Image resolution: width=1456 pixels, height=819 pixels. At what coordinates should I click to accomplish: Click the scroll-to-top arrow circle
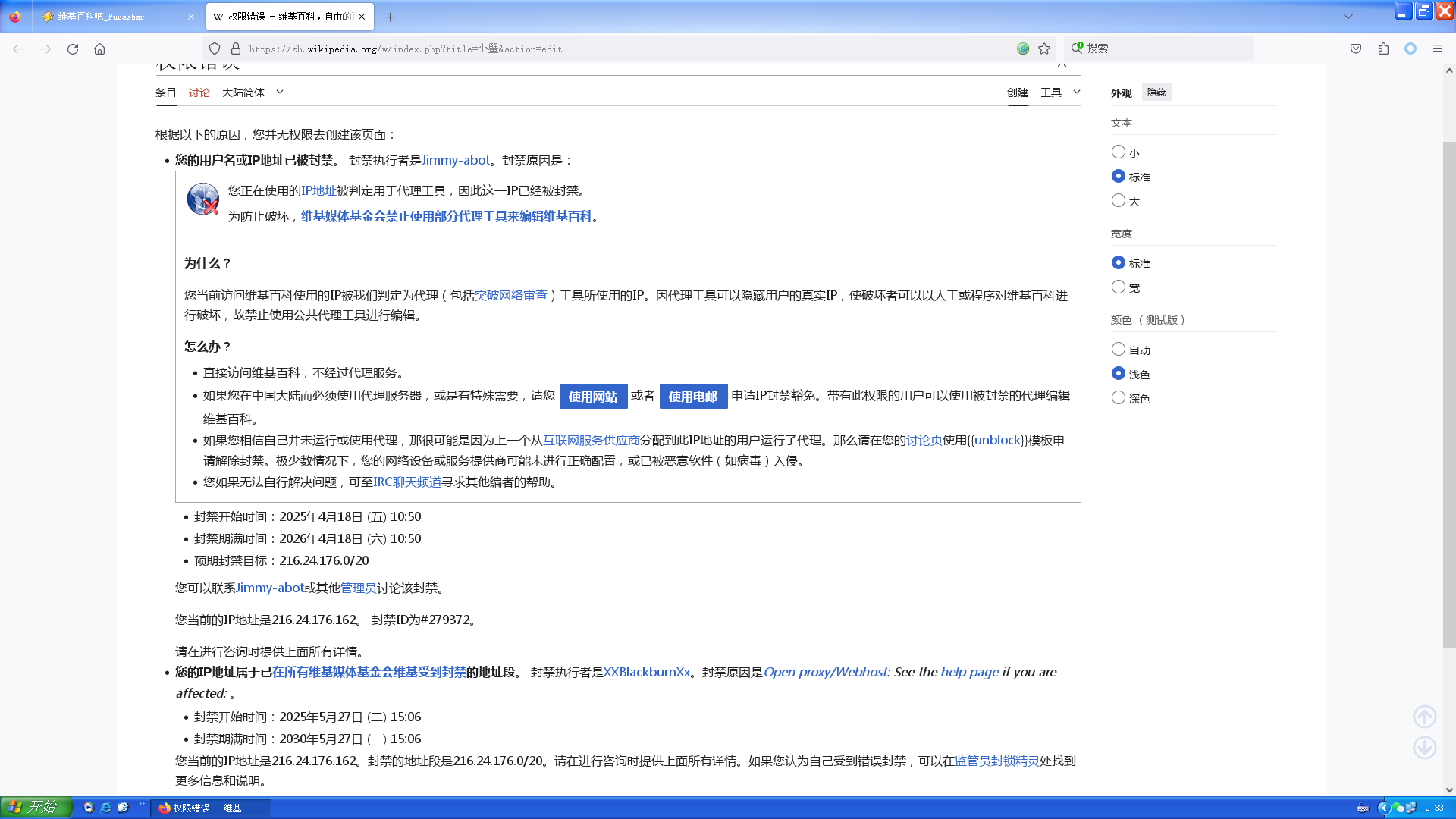point(1425,717)
